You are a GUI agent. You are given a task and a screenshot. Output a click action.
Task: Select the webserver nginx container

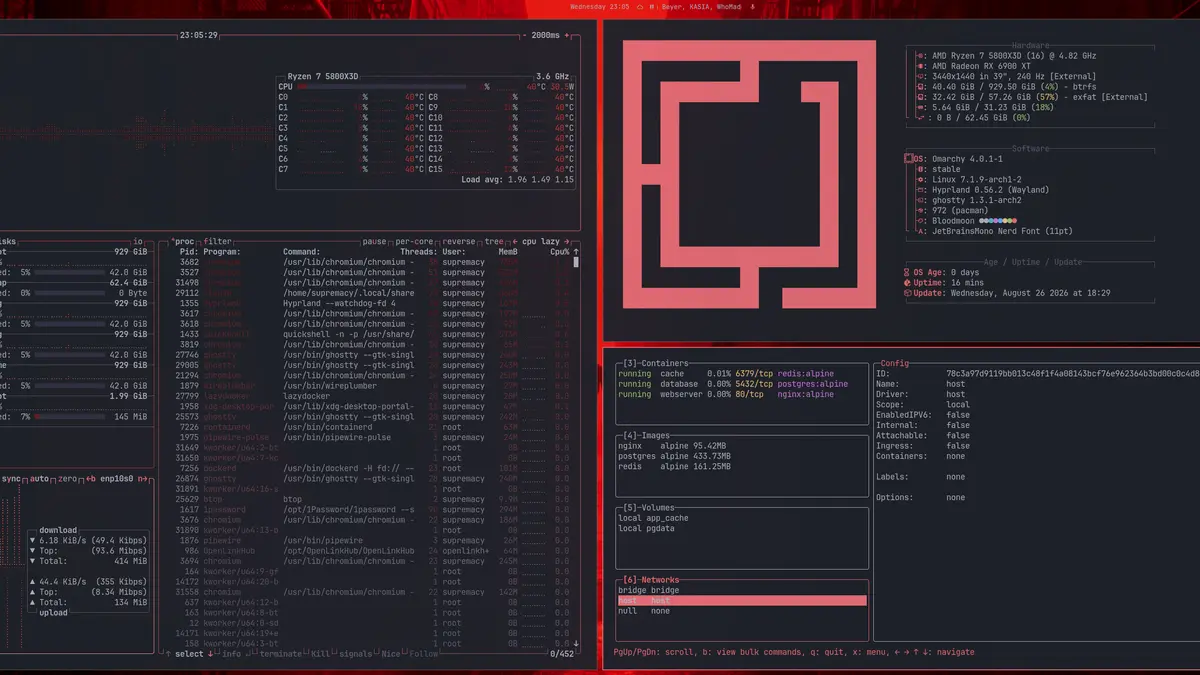pos(741,394)
